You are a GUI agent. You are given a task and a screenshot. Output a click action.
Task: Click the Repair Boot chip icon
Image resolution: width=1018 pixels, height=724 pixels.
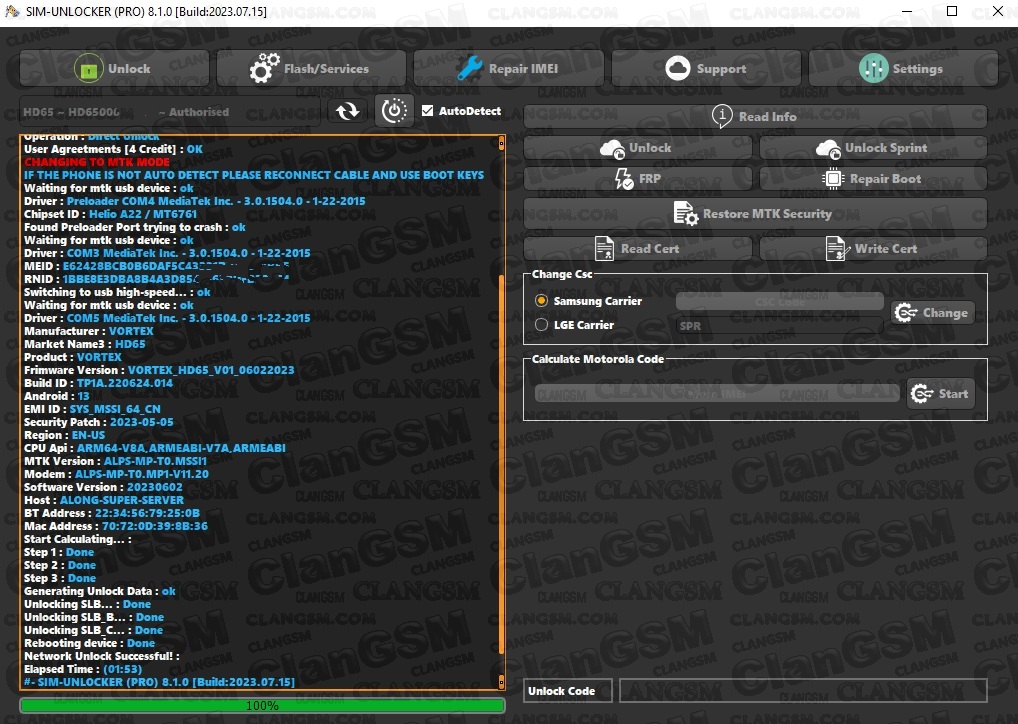coord(832,179)
